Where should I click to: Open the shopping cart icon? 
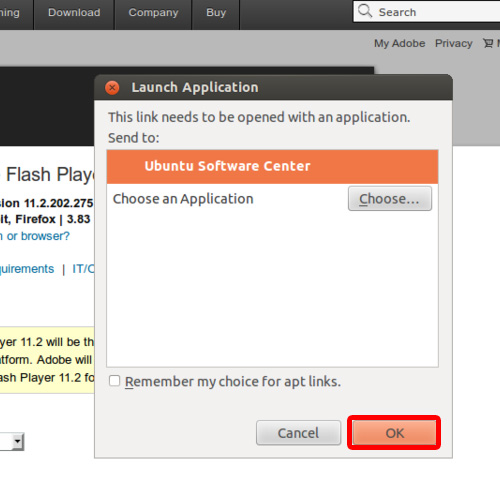click(488, 43)
